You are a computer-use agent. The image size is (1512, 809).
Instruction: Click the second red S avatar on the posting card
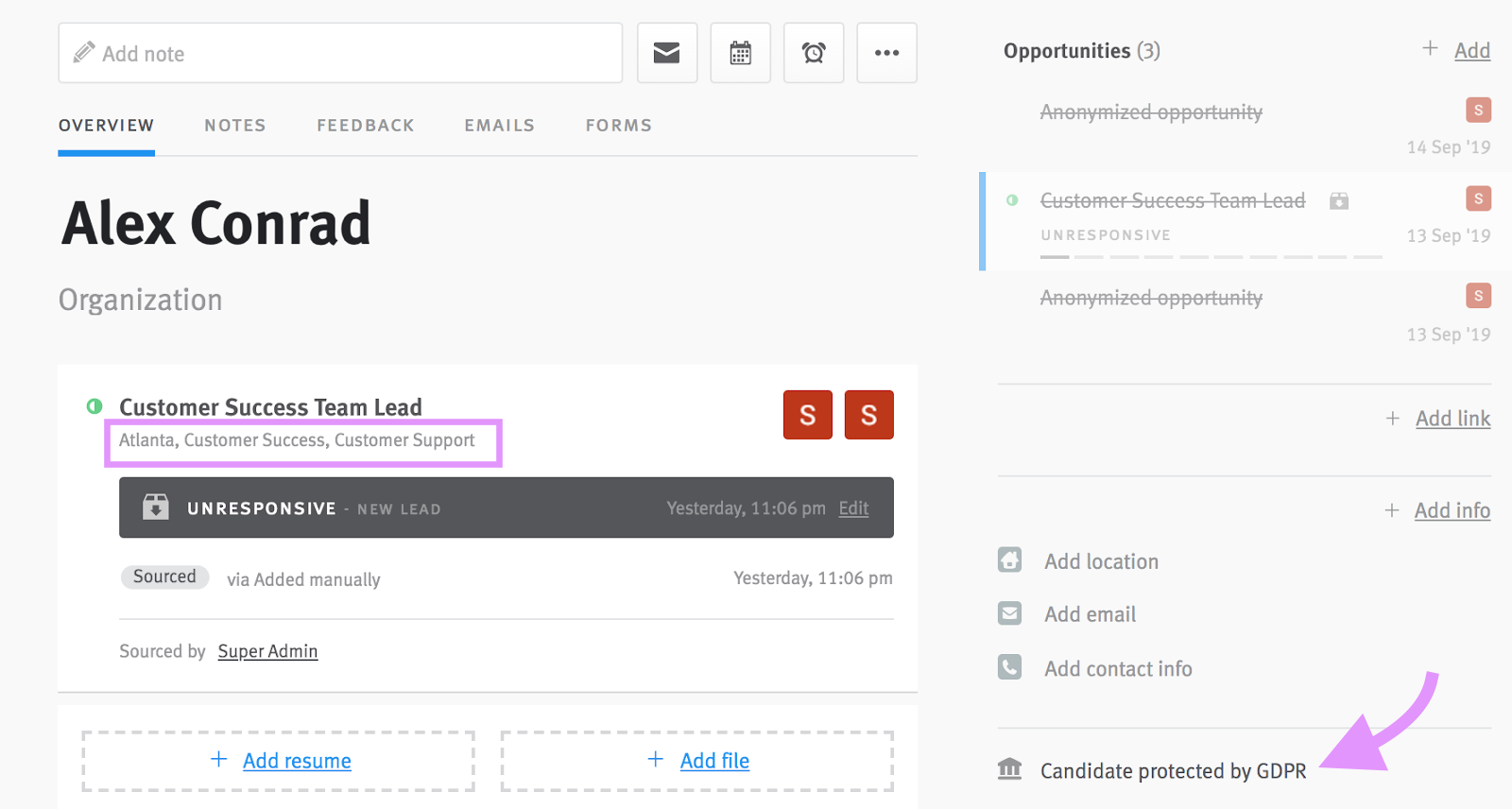coord(869,415)
